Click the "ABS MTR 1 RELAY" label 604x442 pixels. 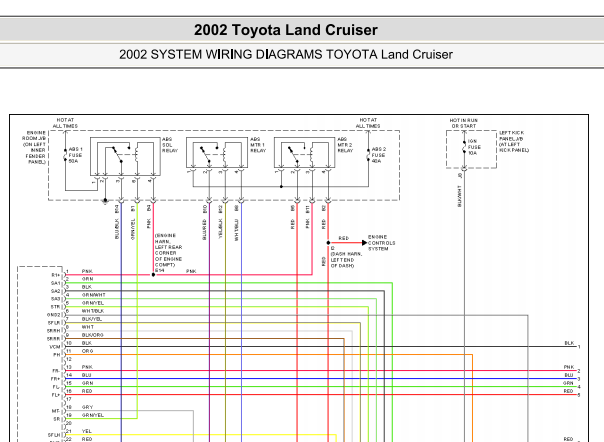point(258,145)
